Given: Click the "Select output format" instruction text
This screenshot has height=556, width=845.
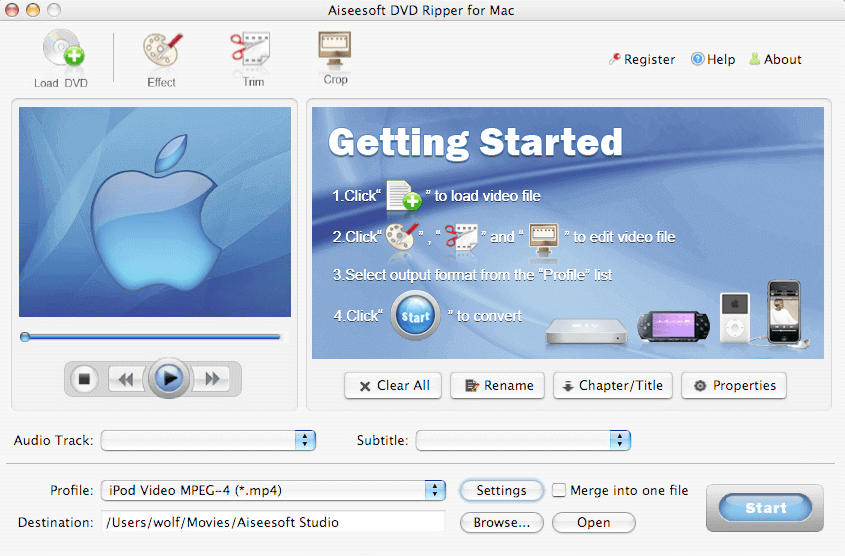Looking at the screenshot, I should click(x=472, y=275).
